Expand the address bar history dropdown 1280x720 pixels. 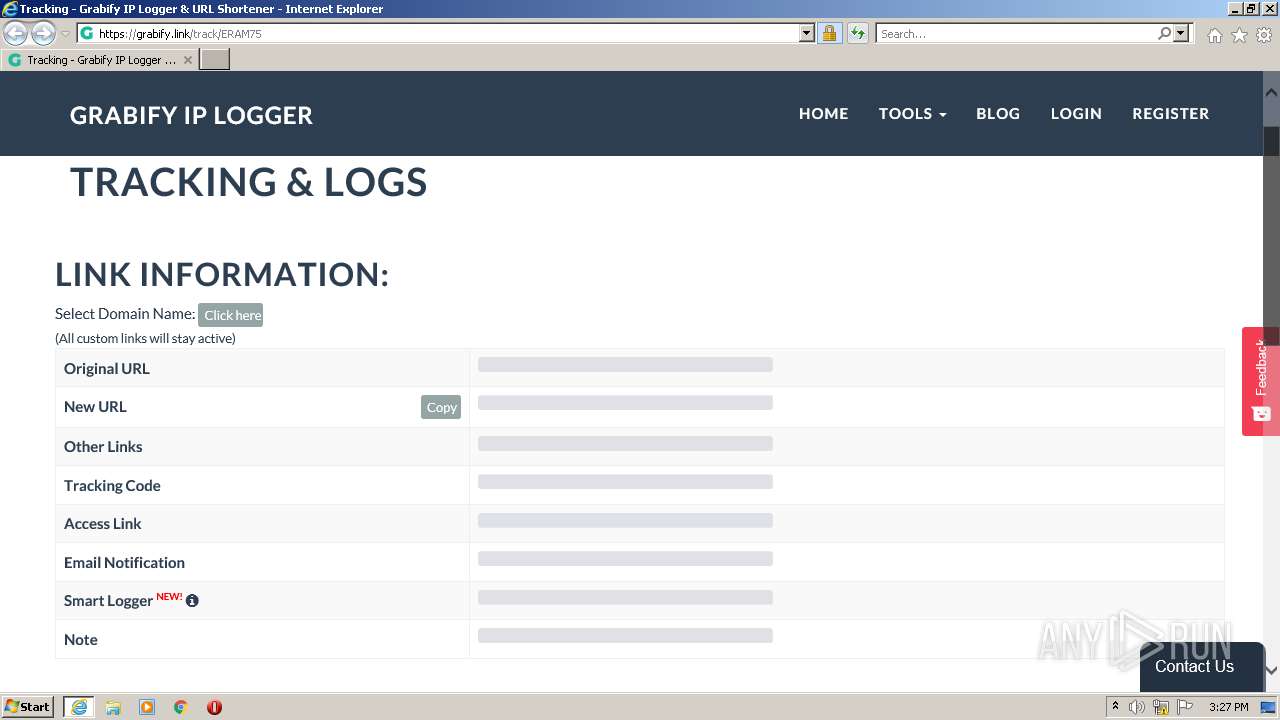point(807,33)
